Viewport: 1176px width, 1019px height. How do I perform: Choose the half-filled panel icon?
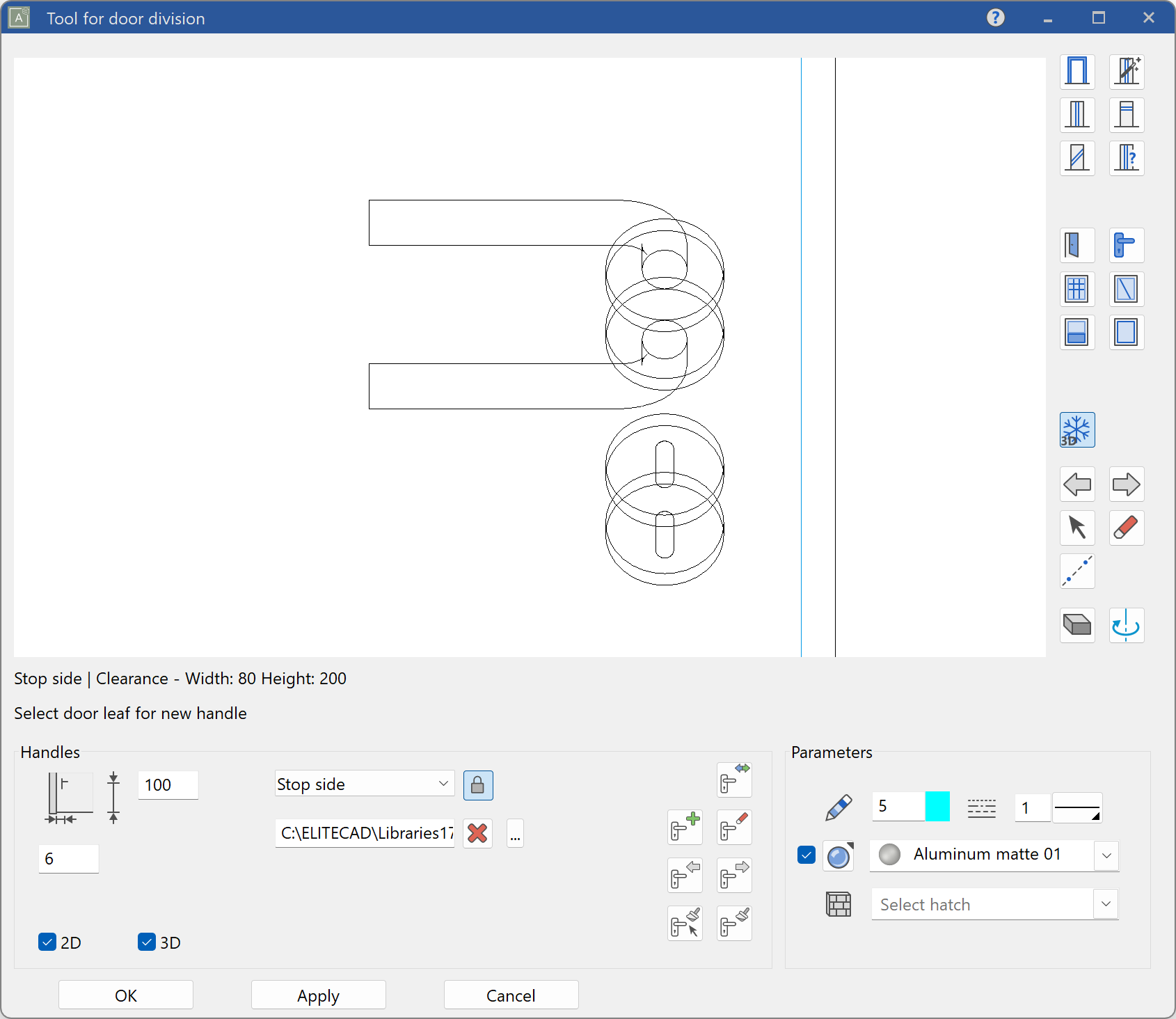(1077, 332)
